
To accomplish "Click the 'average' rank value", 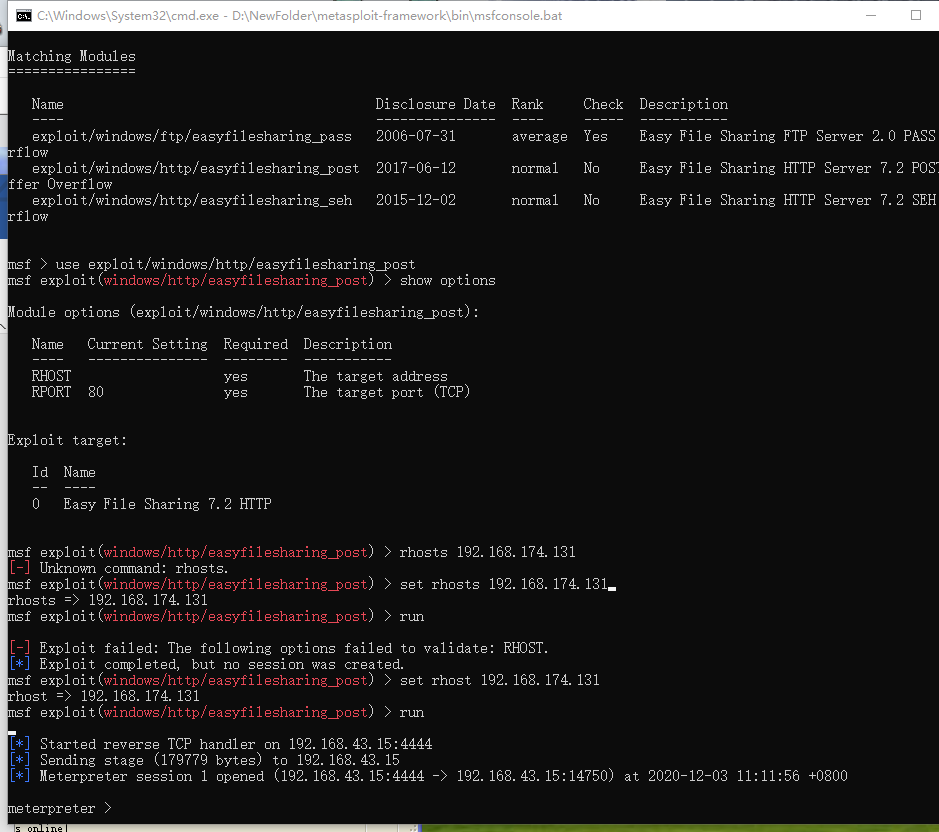I will (540, 137).
